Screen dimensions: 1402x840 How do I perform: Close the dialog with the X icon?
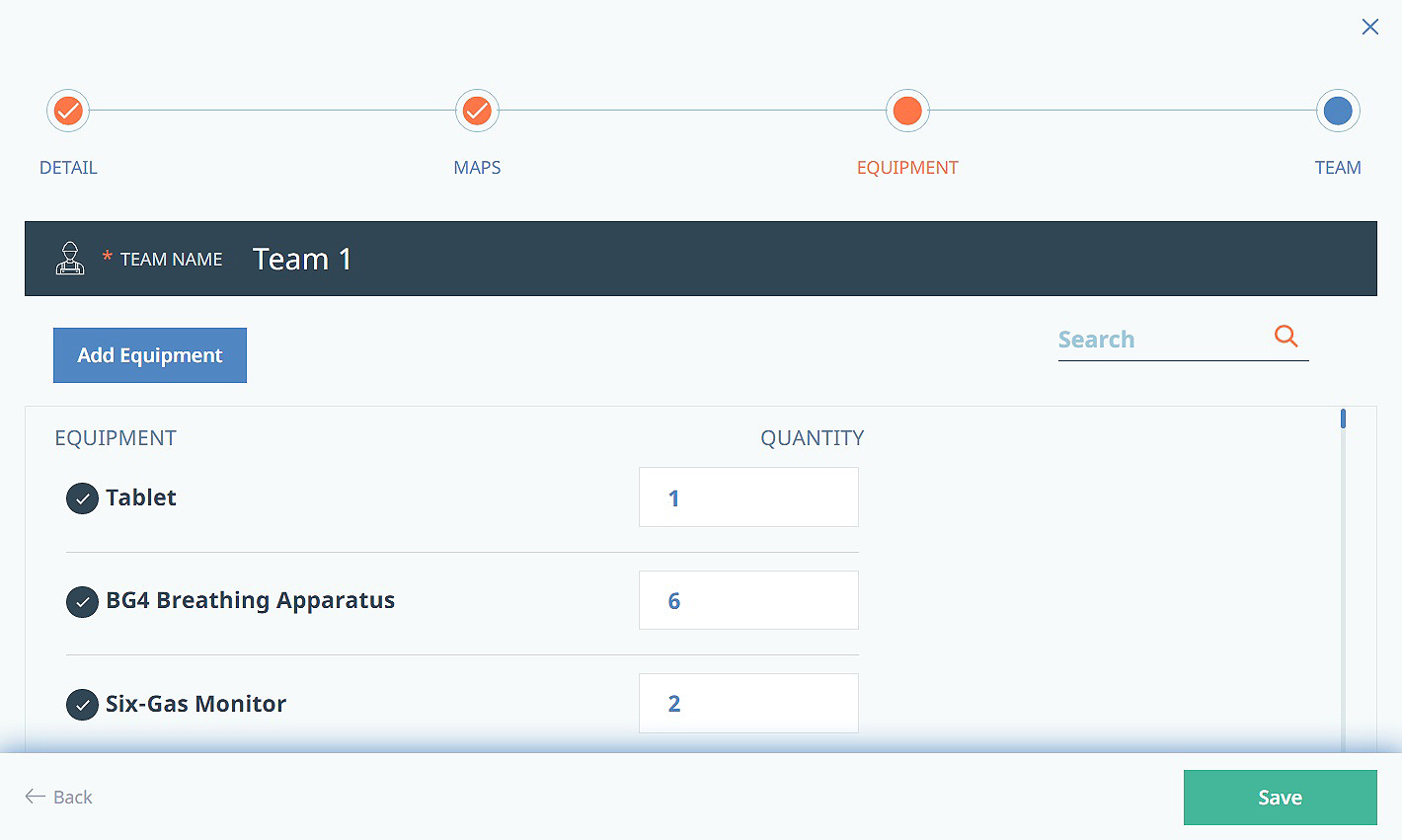tap(1370, 27)
